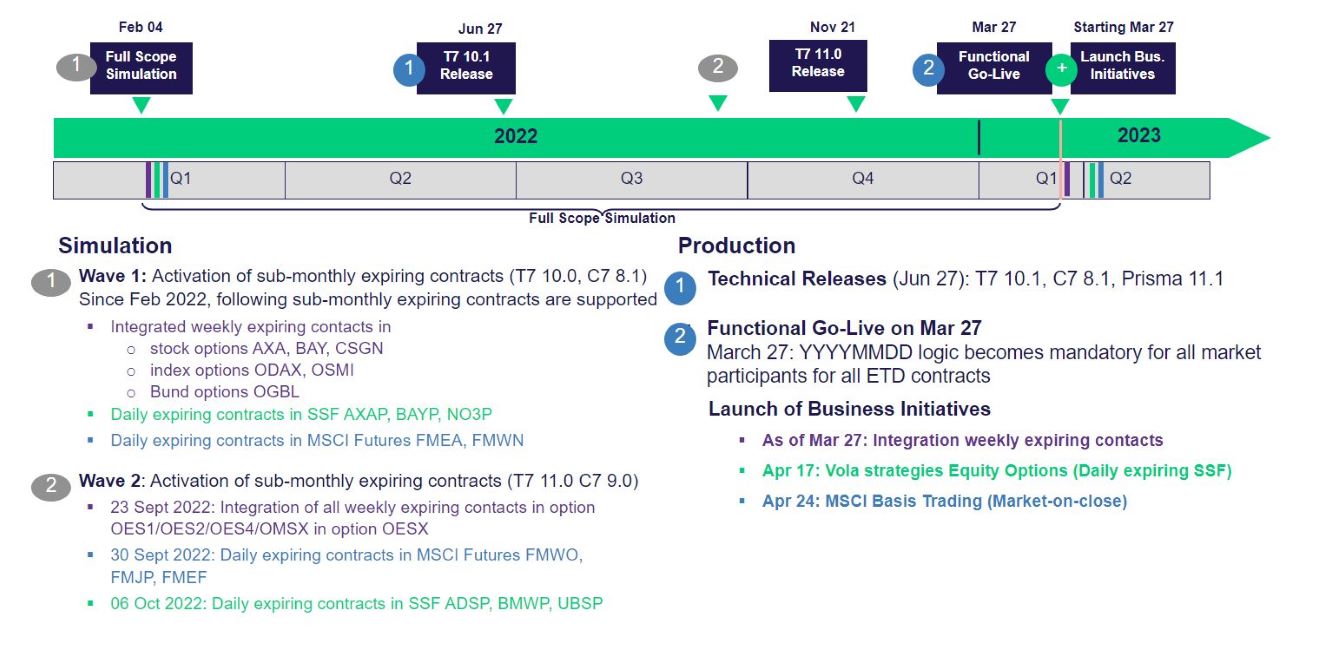Image resolution: width=1320 pixels, height=664 pixels.
Task: Click the Full Scope Simulation milestone box
Action: pos(141,67)
